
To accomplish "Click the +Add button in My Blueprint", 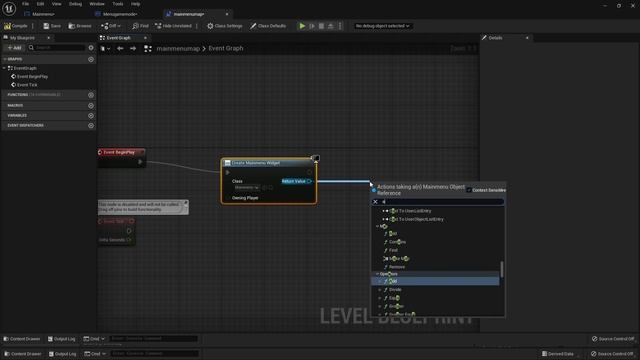I will (14, 48).
